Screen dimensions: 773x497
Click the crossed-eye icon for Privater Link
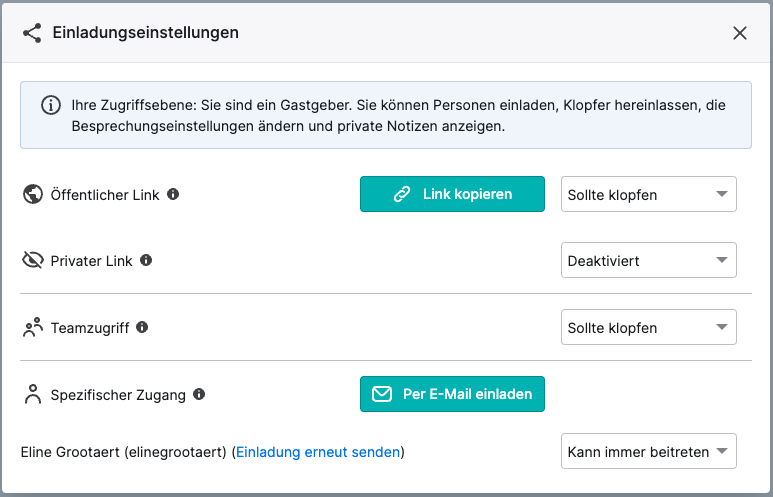(x=33, y=260)
